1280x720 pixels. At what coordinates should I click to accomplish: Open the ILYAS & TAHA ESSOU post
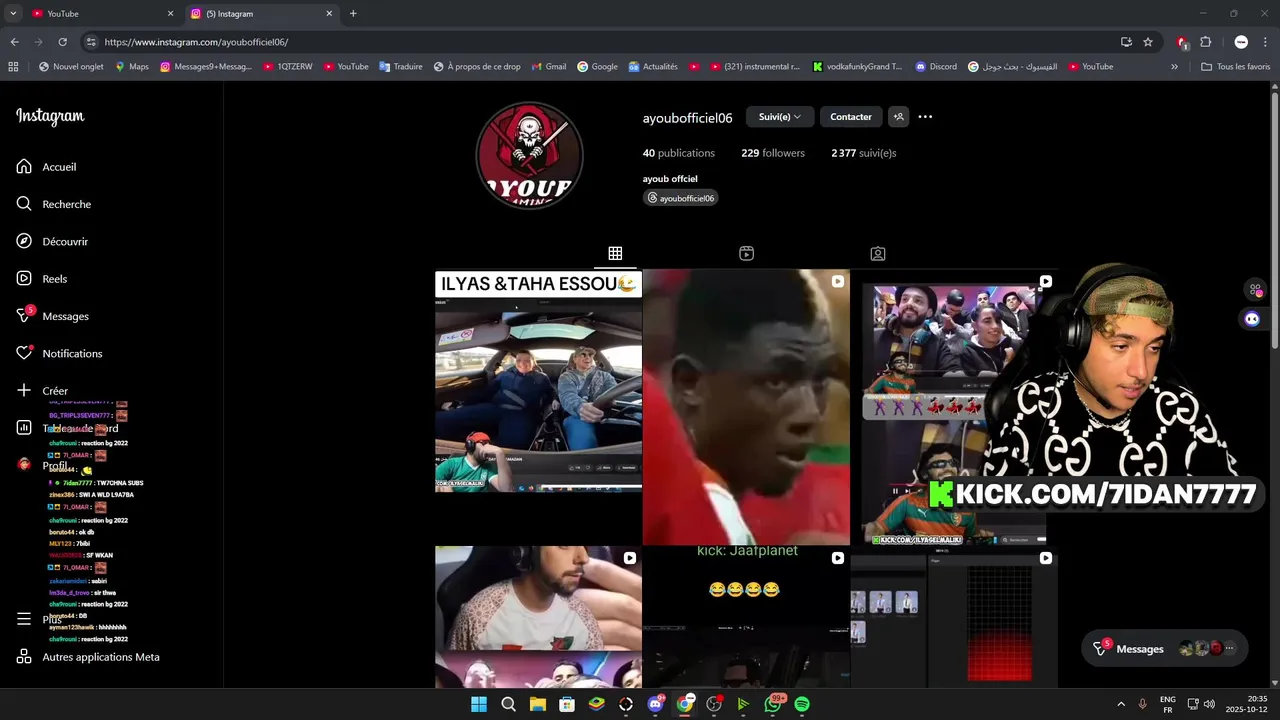point(538,407)
